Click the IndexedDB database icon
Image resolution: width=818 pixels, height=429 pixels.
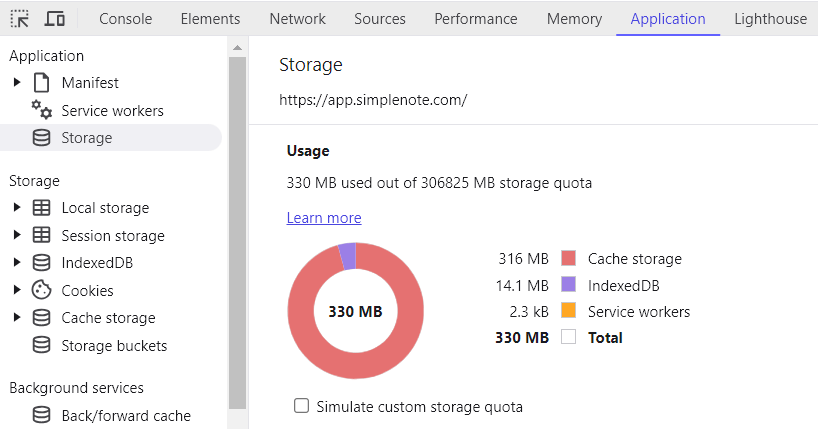click(x=42, y=263)
